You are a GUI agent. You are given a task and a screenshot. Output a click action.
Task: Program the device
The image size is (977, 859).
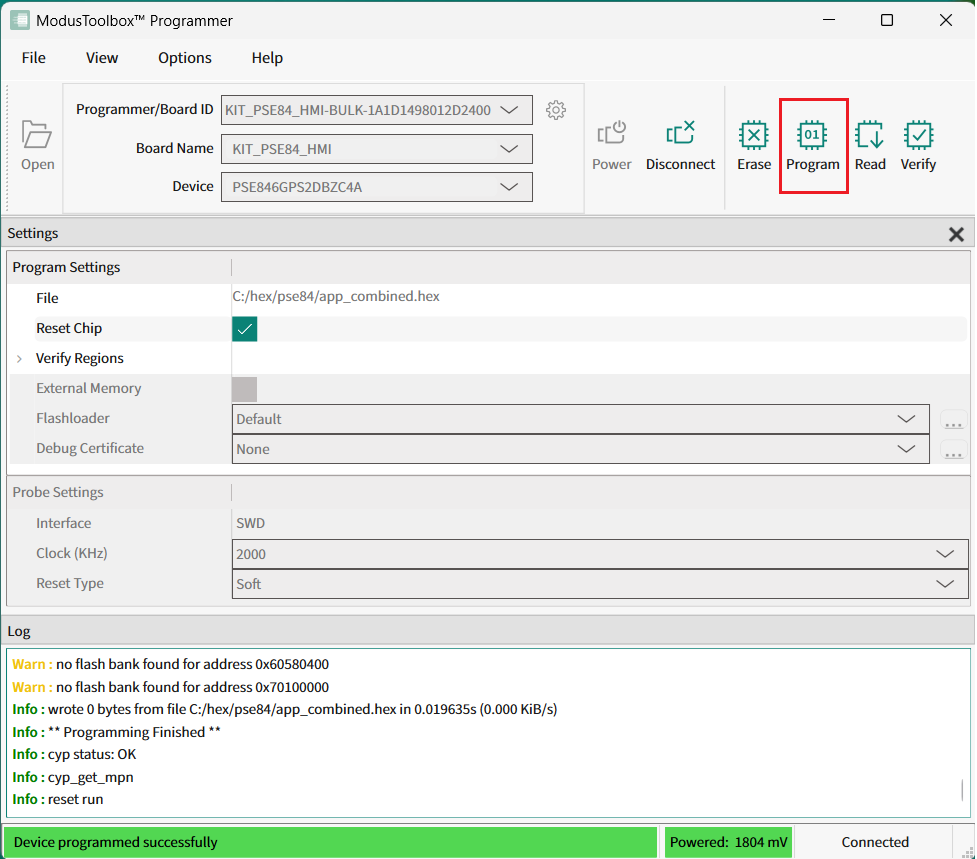pos(813,146)
